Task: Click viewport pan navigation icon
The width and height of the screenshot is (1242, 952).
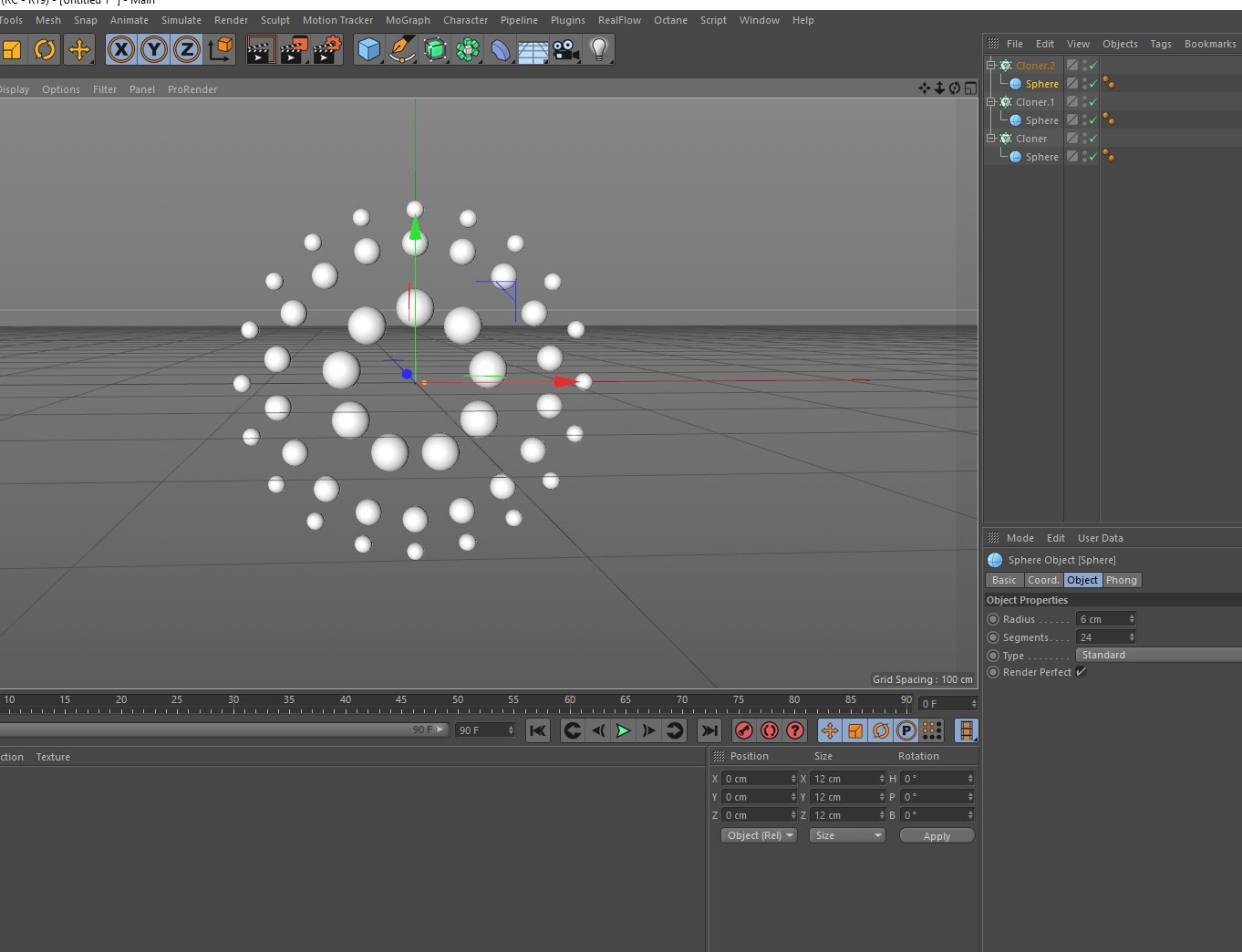Action: (x=925, y=88)
